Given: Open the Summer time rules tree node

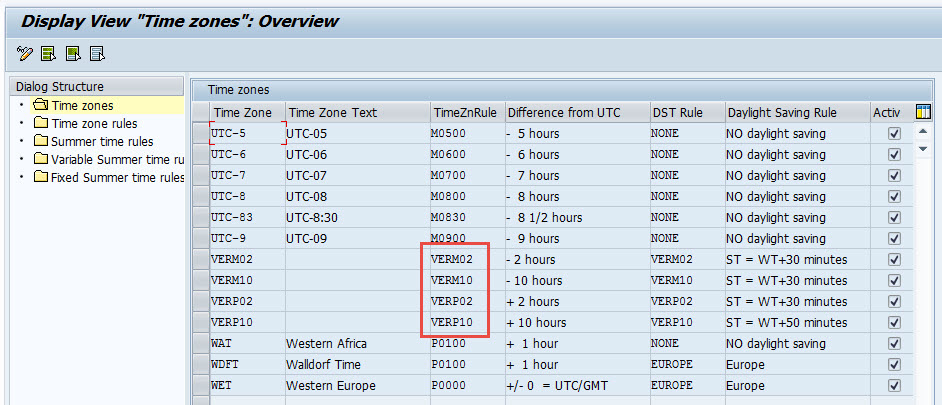Looking at the screenshot, I should pyautogui.click(x=102, y=142).
